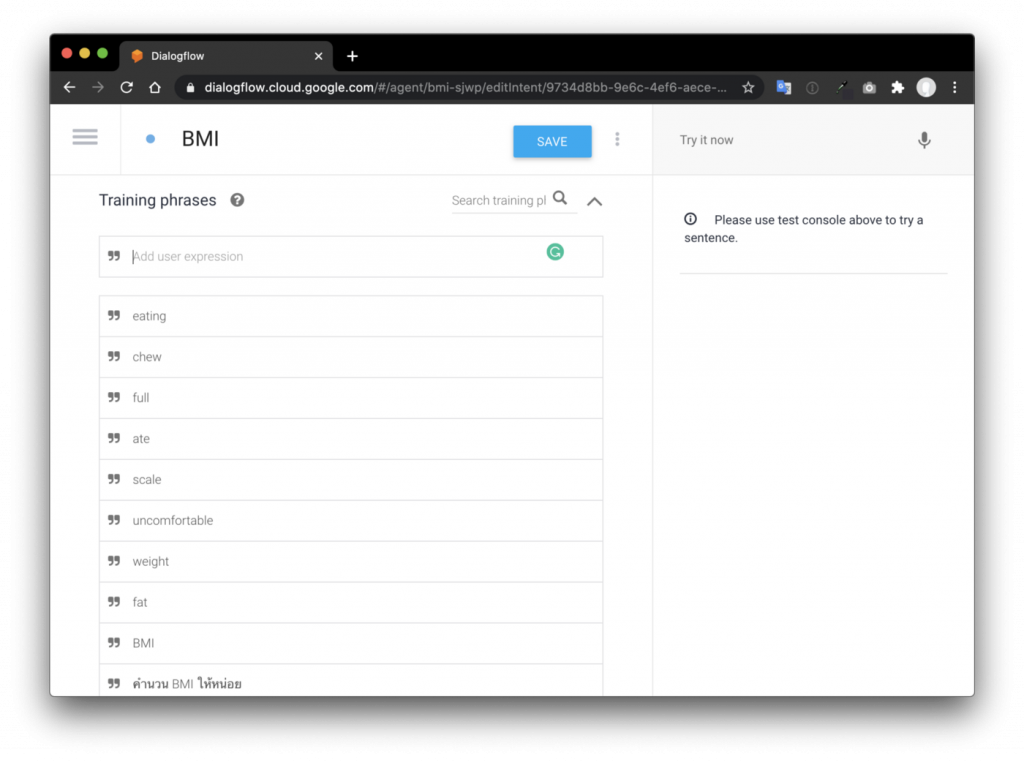1024x762 pixels.
Task: Click the quote icon of 'uncomfortable' row
Action: click(114, 520)
